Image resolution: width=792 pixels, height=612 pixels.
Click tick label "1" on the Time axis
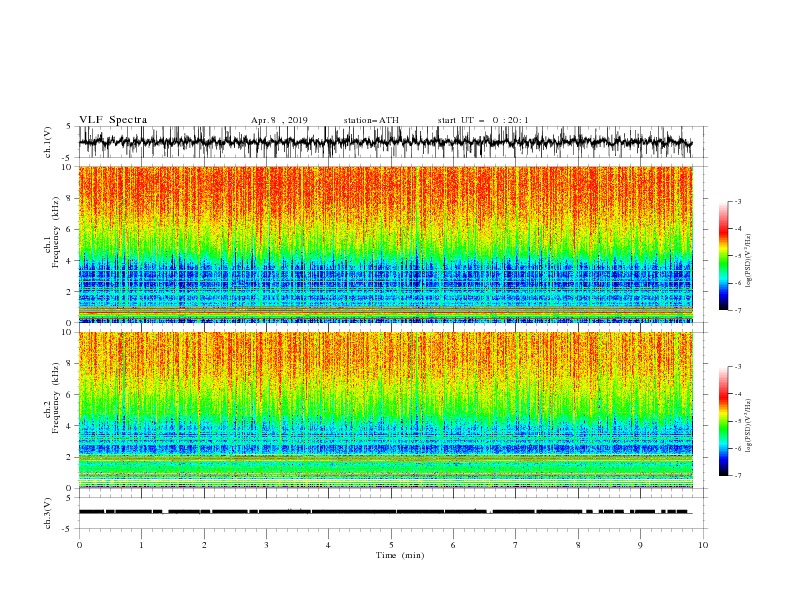[x=141, y=545]
